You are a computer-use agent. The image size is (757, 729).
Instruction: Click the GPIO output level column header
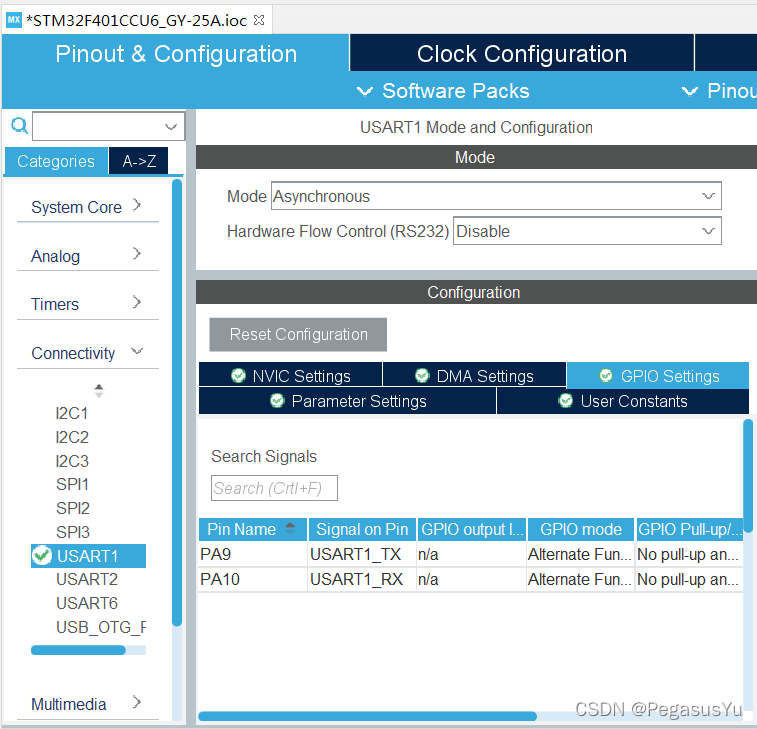tap(472, 529)
